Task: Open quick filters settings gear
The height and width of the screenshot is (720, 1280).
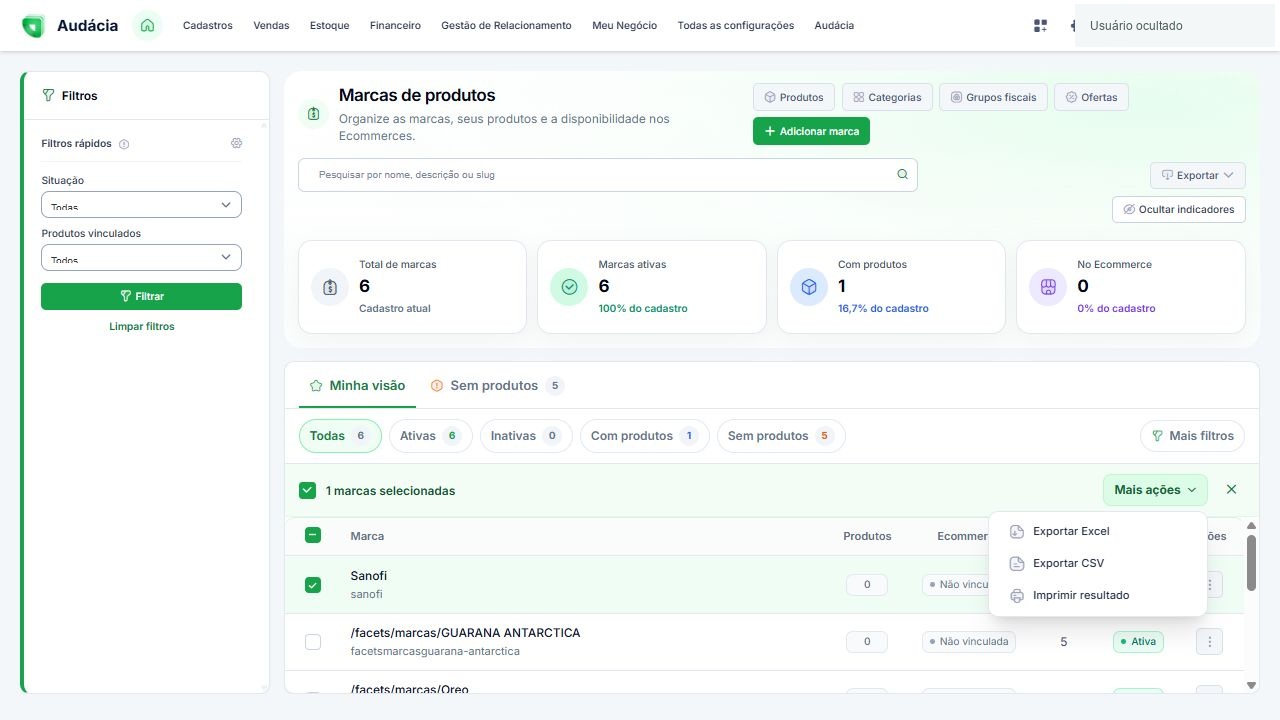Action: point(236,143)
